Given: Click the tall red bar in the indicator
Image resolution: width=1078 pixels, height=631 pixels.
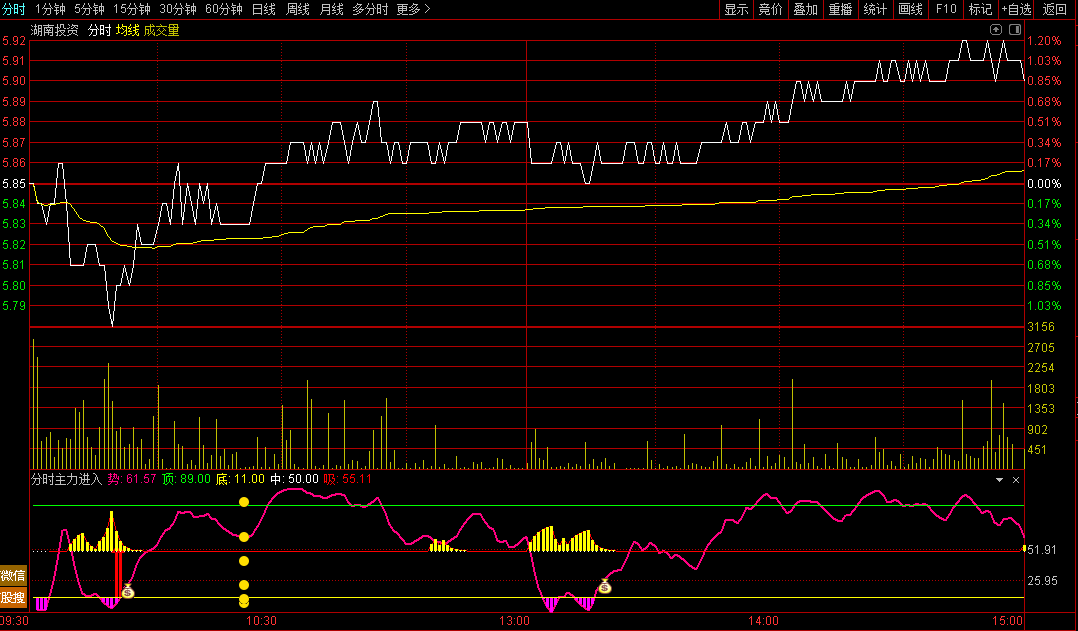Looking at the screenshot, I should tap(118, 573).
